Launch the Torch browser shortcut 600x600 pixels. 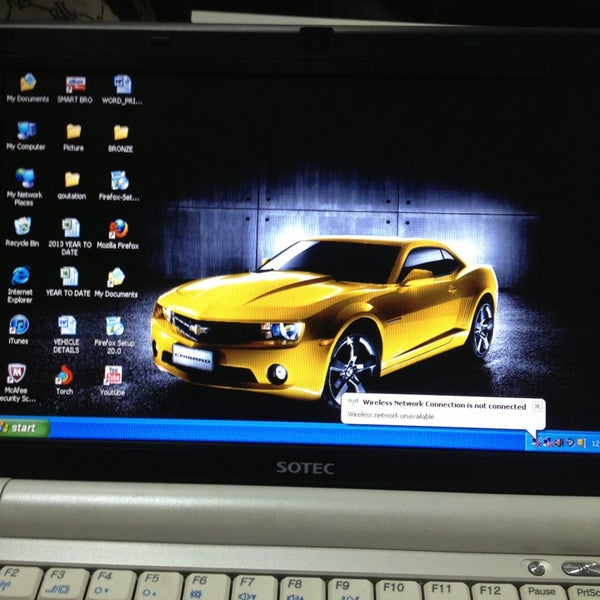tap(64, 375)
